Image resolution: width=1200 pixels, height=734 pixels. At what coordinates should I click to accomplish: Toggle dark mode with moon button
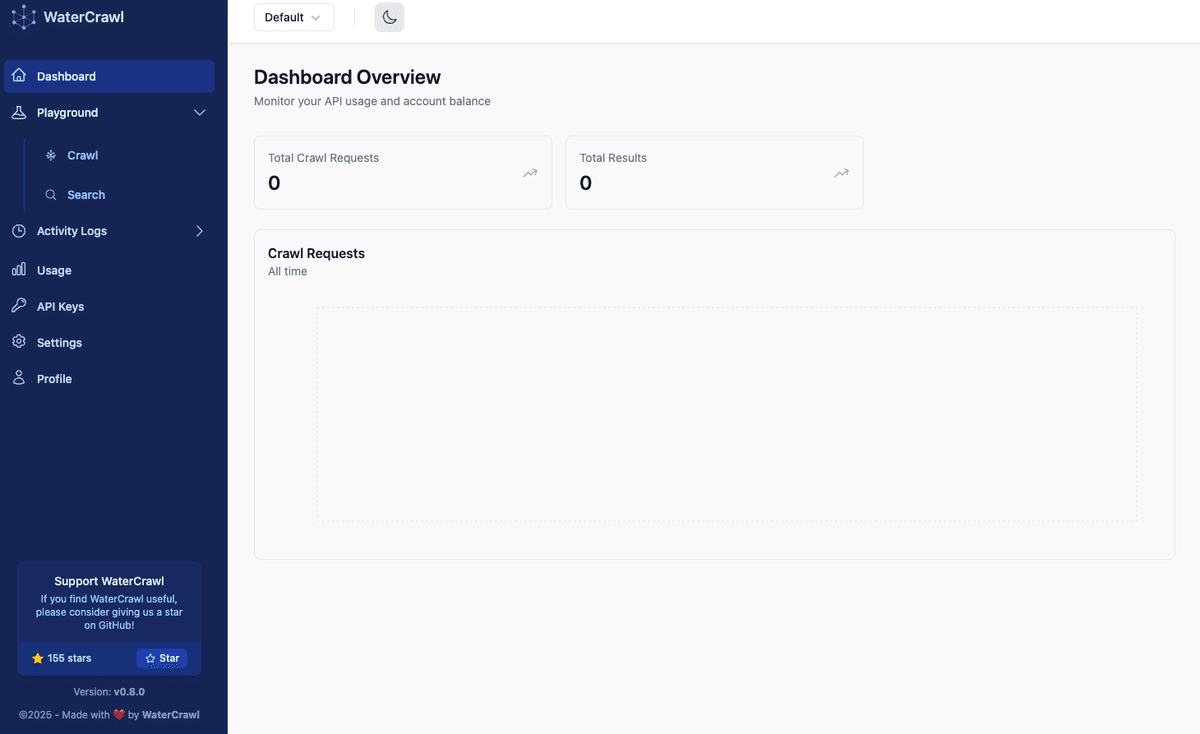[389, 17]
